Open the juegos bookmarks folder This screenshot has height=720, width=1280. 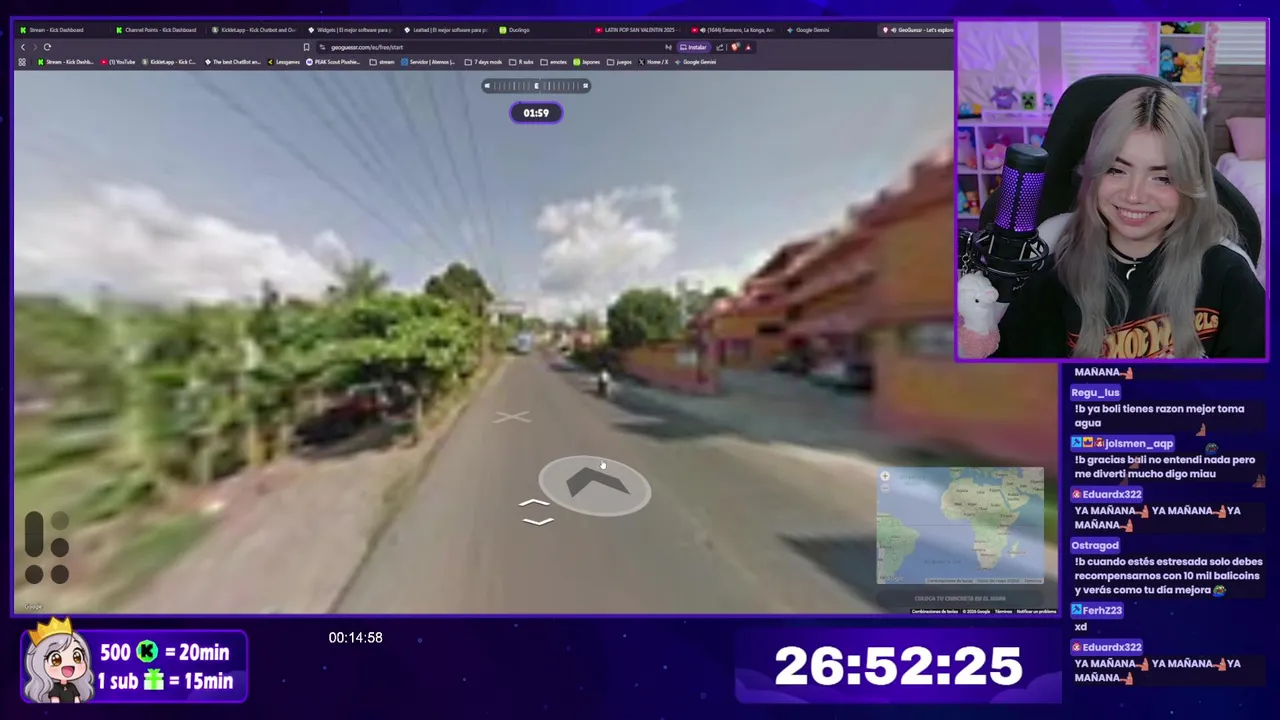(619, 62)
